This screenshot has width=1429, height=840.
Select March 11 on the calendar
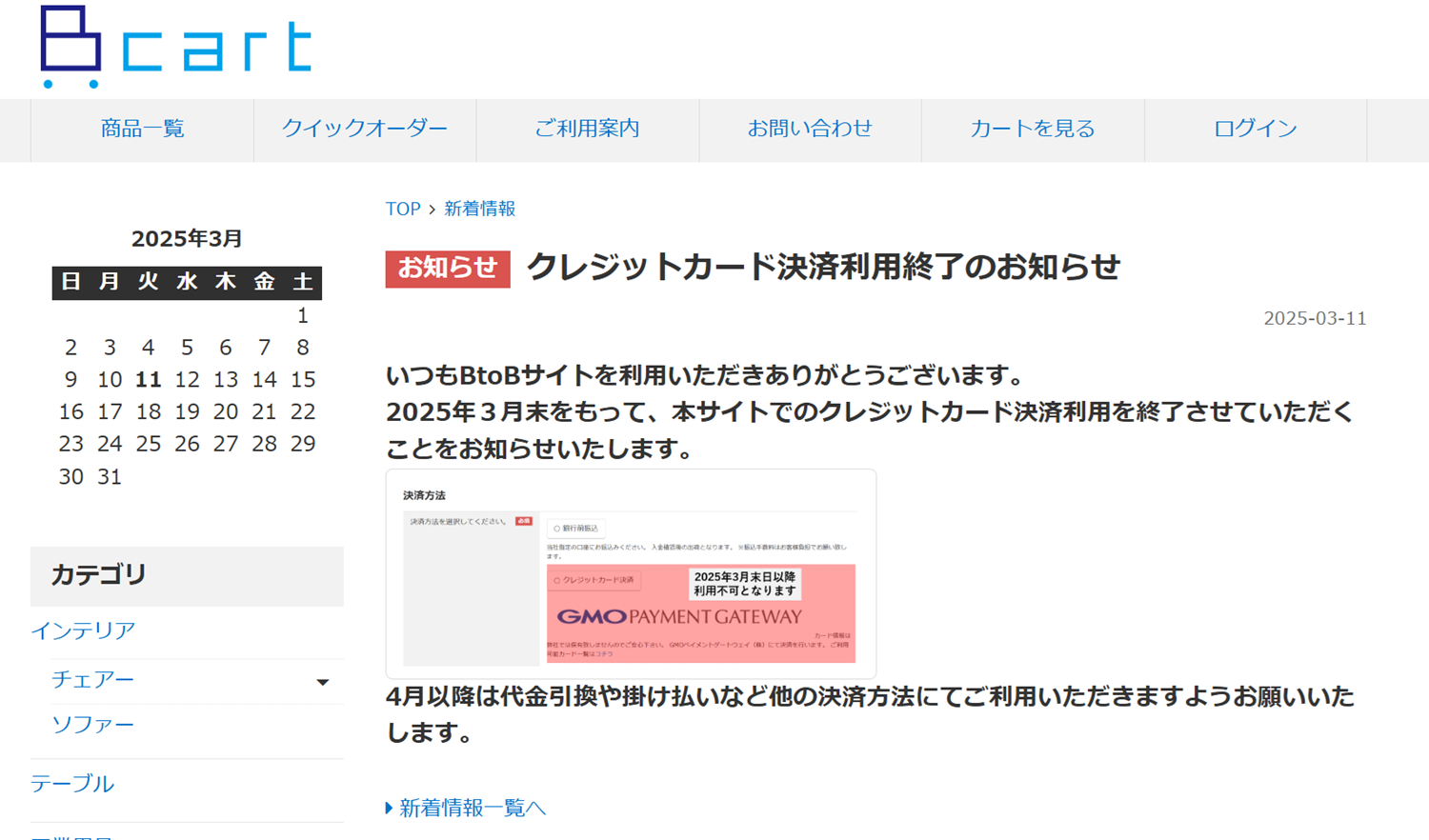click(x=148, y=380)
